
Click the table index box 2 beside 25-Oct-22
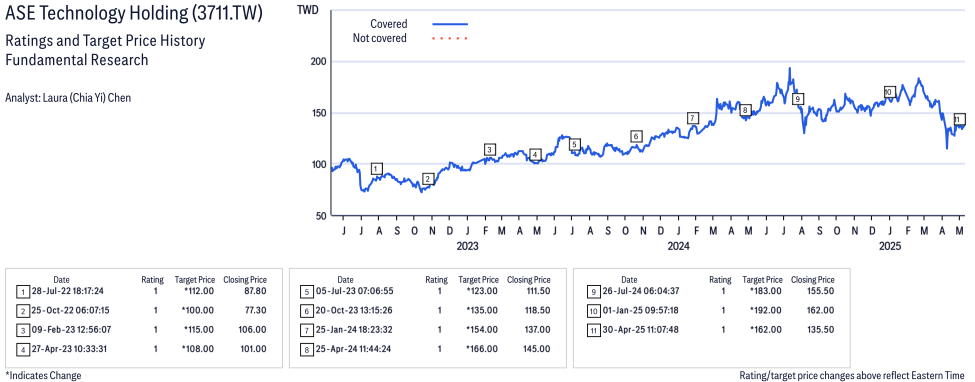[x=22, y=310]
